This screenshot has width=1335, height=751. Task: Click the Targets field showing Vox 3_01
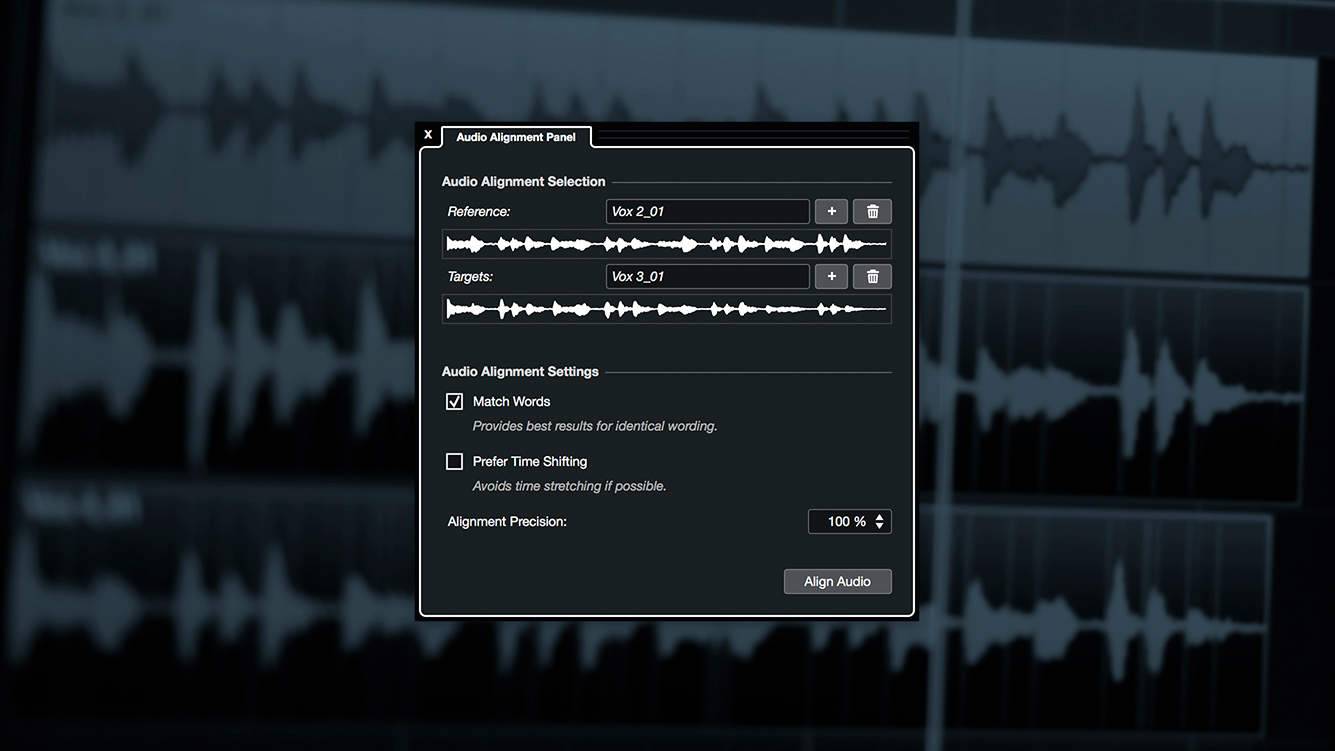[708, 276]
